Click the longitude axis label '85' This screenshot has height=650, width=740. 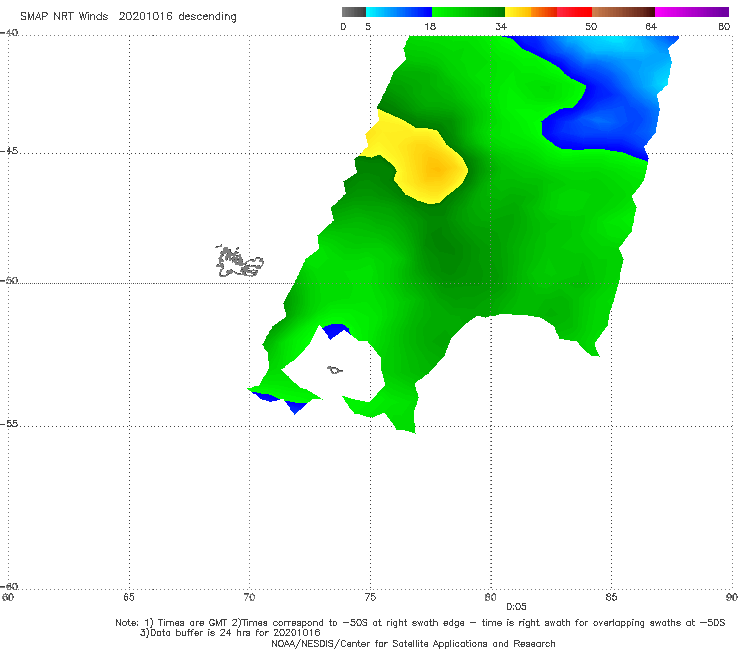pos(611,598)
